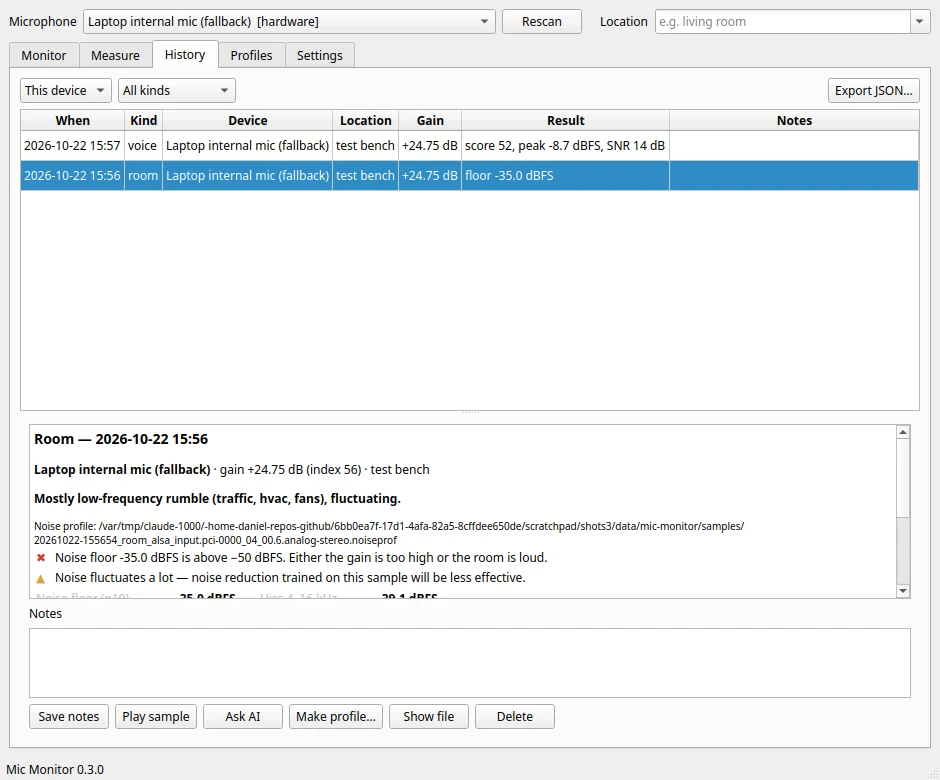
Task: Click the Play sample button
Action: pos(156,716)
